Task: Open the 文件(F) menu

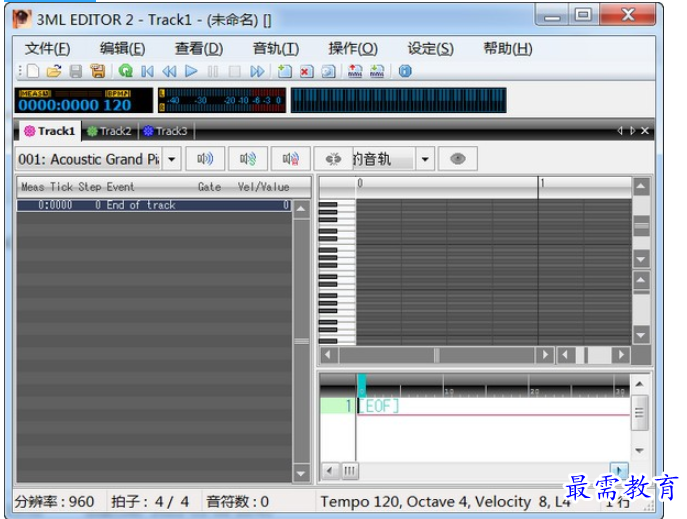Action: point(47,49)
